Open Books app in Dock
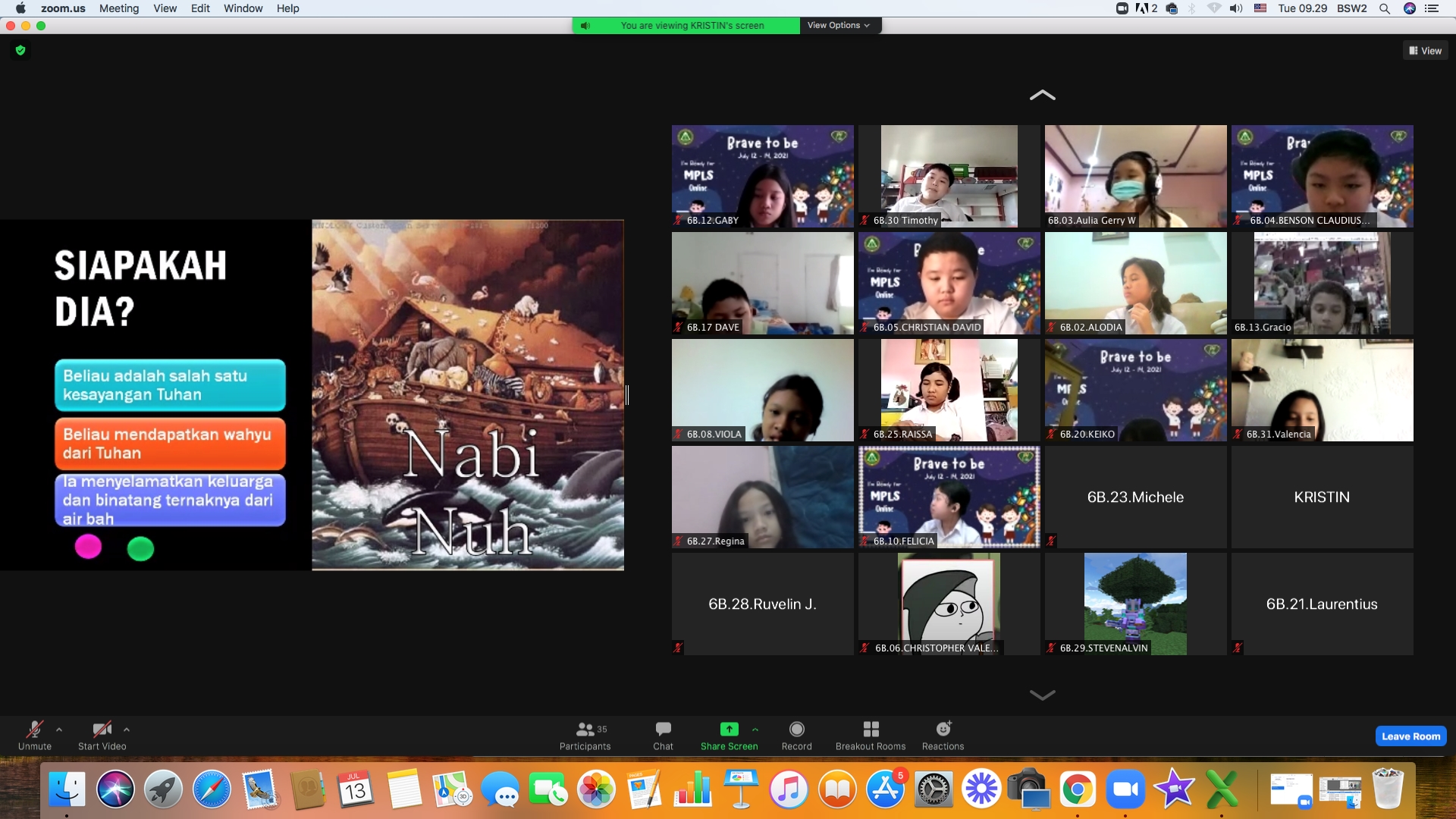Screen dimensions: 1456x819 pyautogui.click(x=837, y=790)
